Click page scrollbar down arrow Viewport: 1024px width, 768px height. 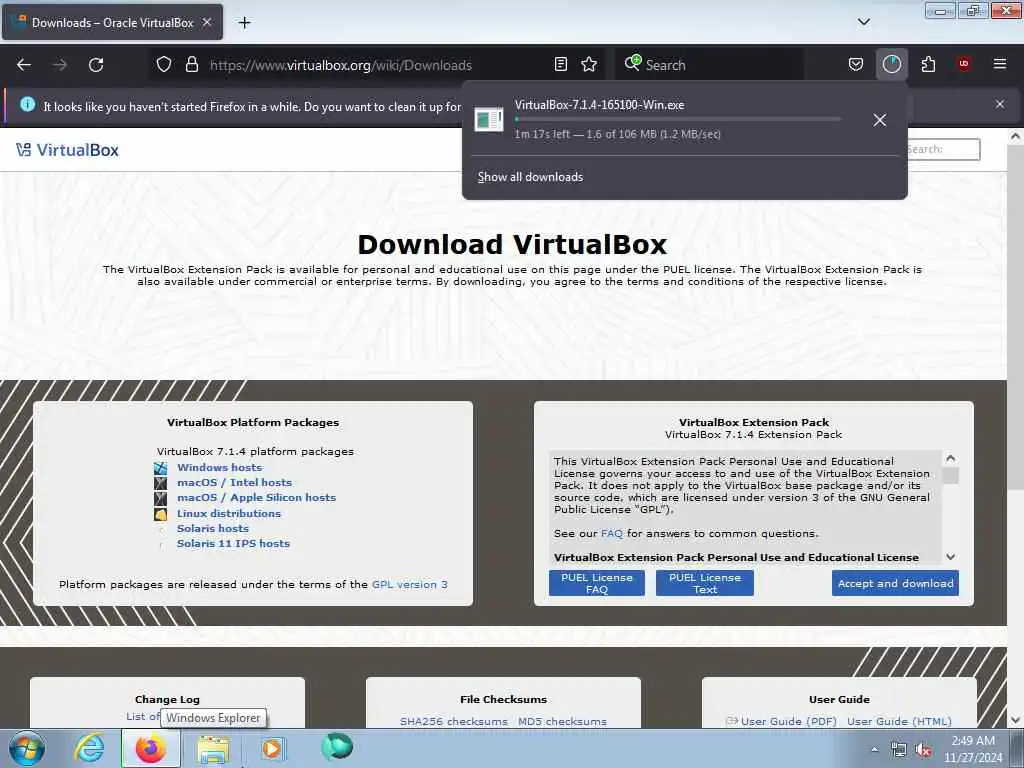pos(1015,720)
